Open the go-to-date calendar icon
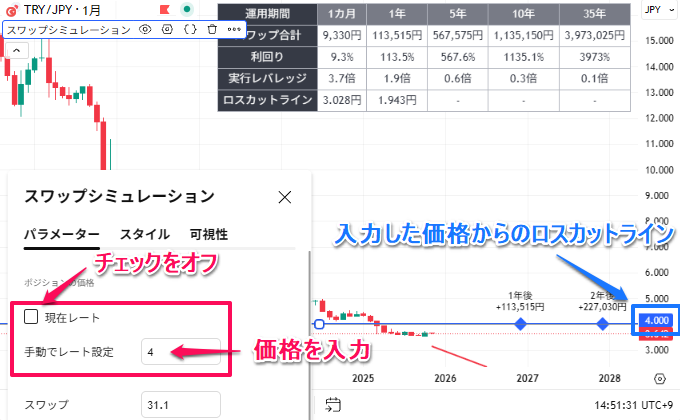Image resolution: width=680 pixels, height=420 pixels. click(x=333, y=405)
